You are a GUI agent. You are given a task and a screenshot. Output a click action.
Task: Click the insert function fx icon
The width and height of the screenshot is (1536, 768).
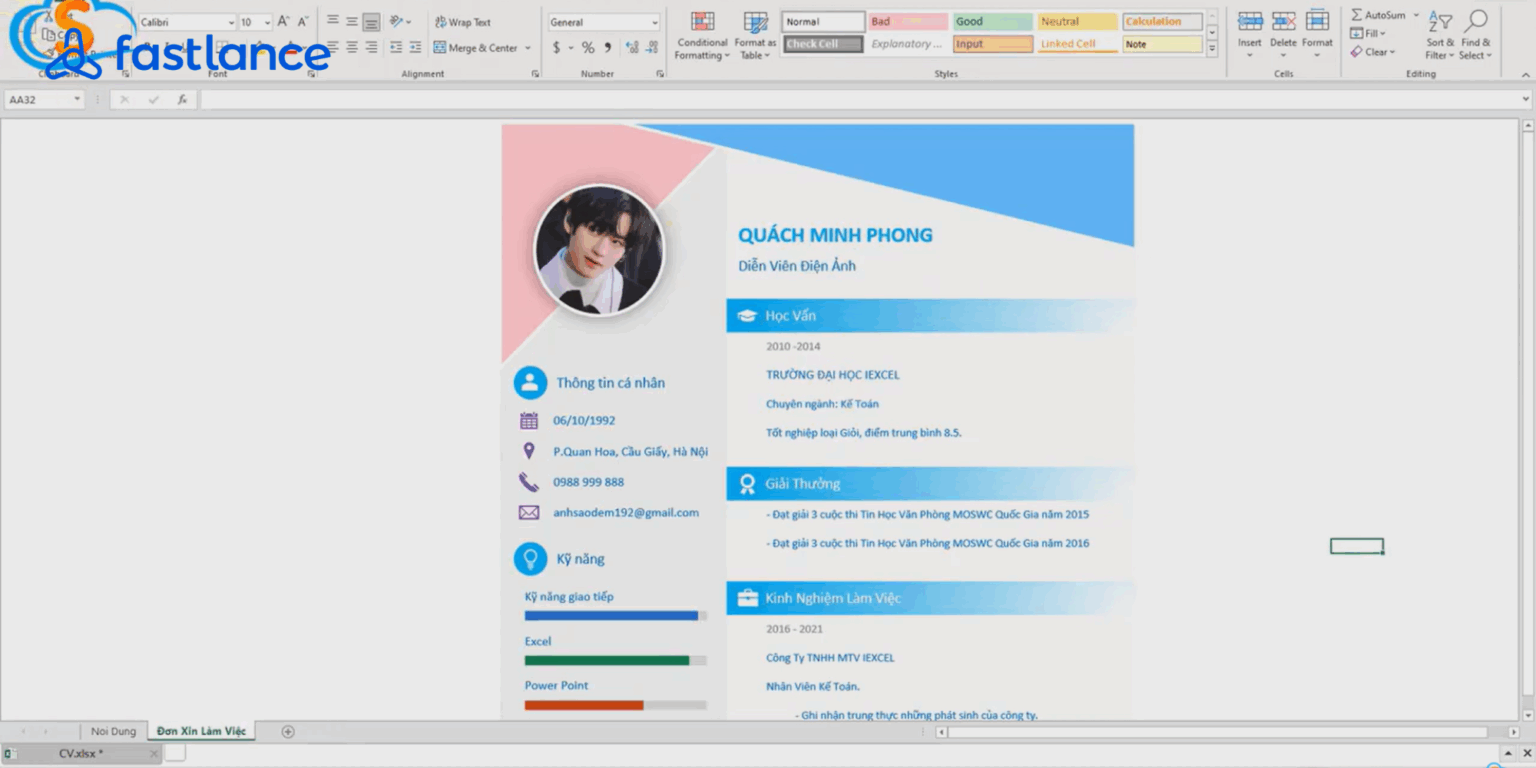(x=182, y=99)
